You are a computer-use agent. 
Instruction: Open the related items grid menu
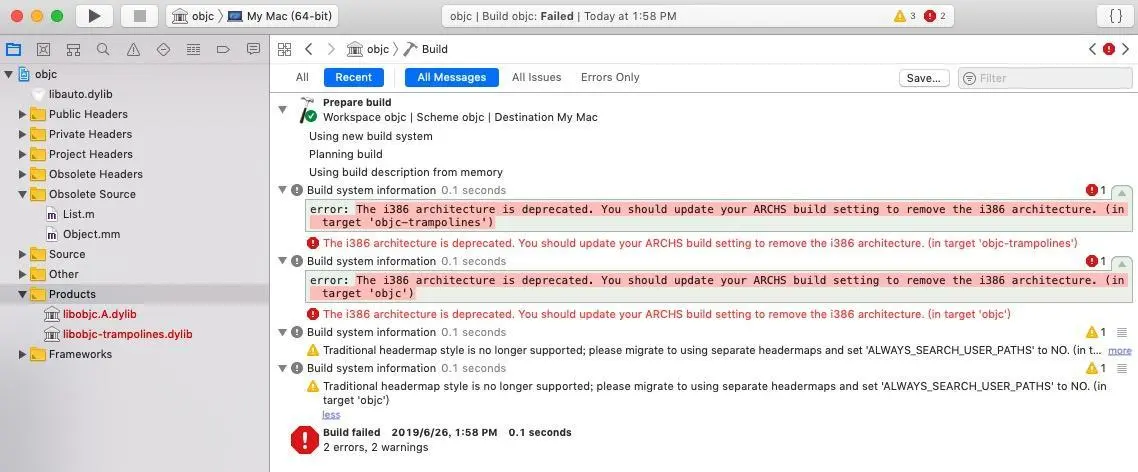pyautogui.click(x=284, y=49)
